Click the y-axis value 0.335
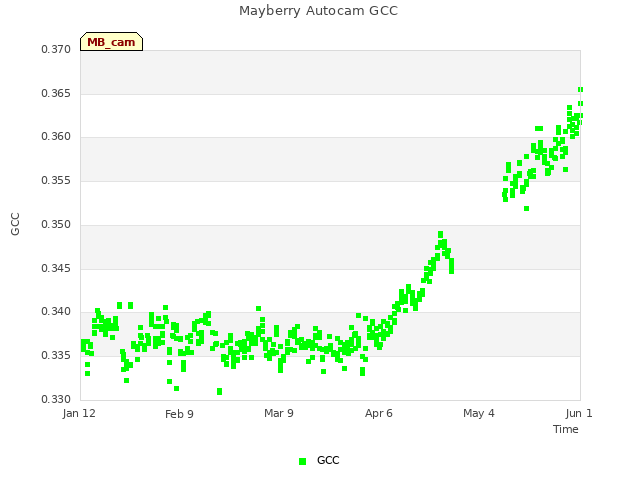This screenshot has height=480, width=640. (56, 356)
